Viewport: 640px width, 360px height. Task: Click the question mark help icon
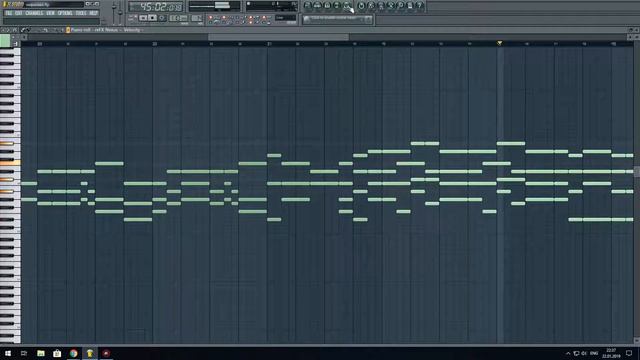[x=420, y=6]
